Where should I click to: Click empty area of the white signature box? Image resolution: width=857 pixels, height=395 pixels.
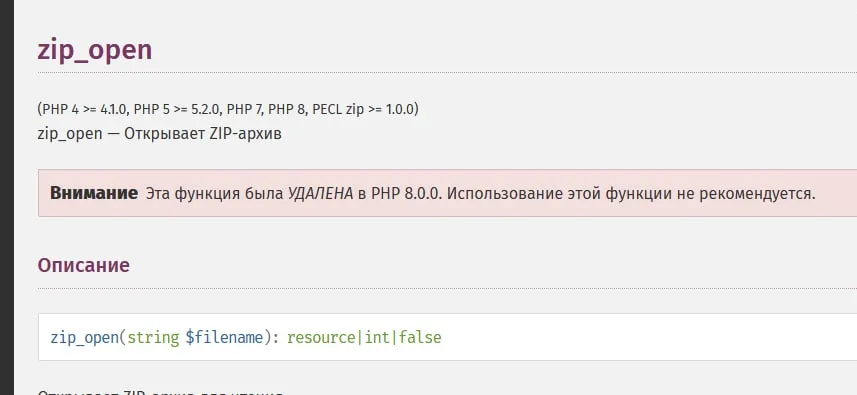[645, 337]
